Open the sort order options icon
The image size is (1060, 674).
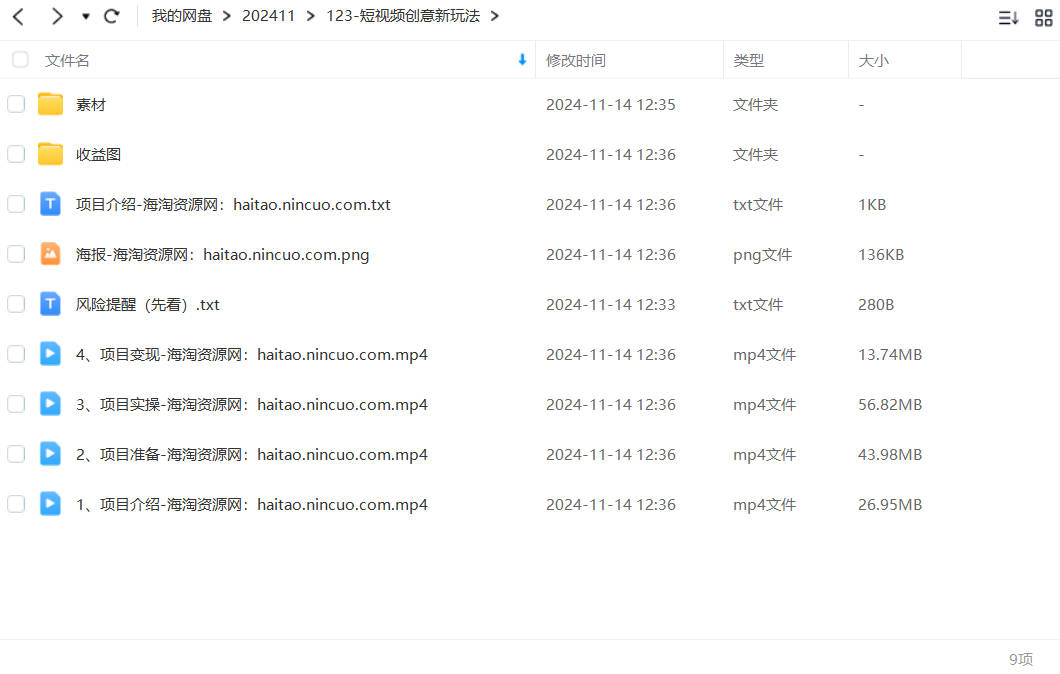[1008, 18]
